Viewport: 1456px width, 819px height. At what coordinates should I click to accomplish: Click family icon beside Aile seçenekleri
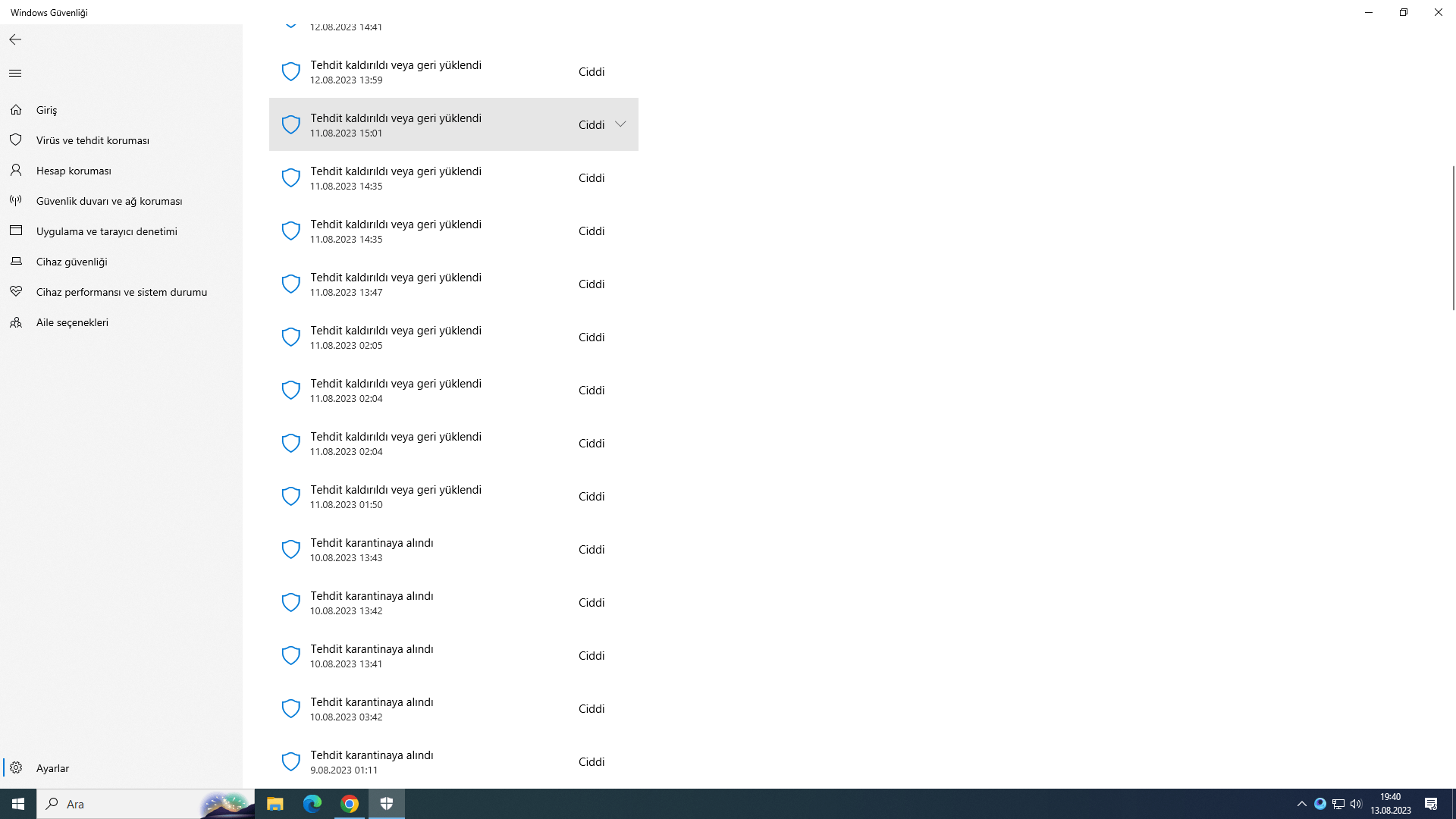(16, 322)
